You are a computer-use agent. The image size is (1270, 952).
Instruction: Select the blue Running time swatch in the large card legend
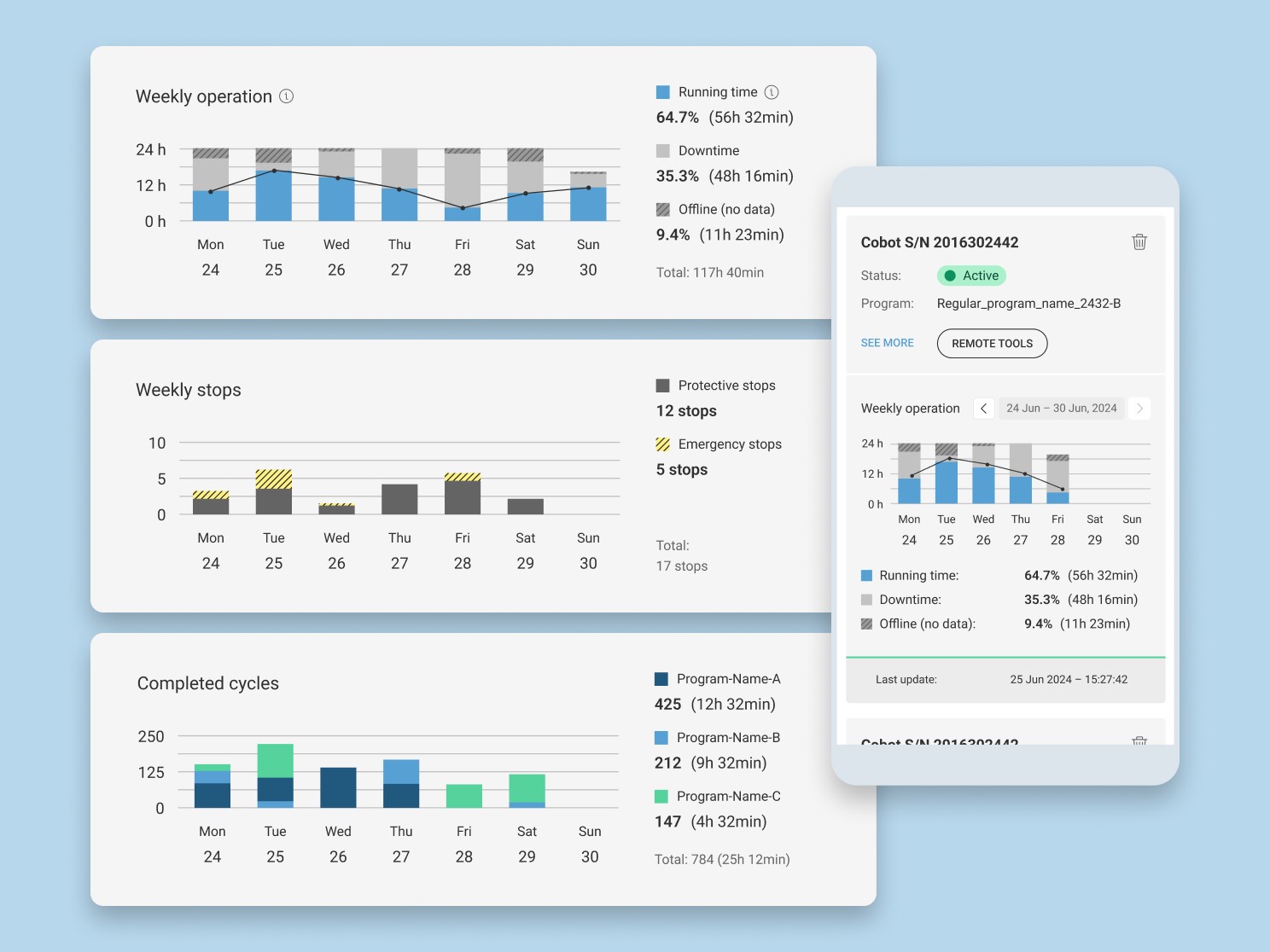tap(663, 92)
